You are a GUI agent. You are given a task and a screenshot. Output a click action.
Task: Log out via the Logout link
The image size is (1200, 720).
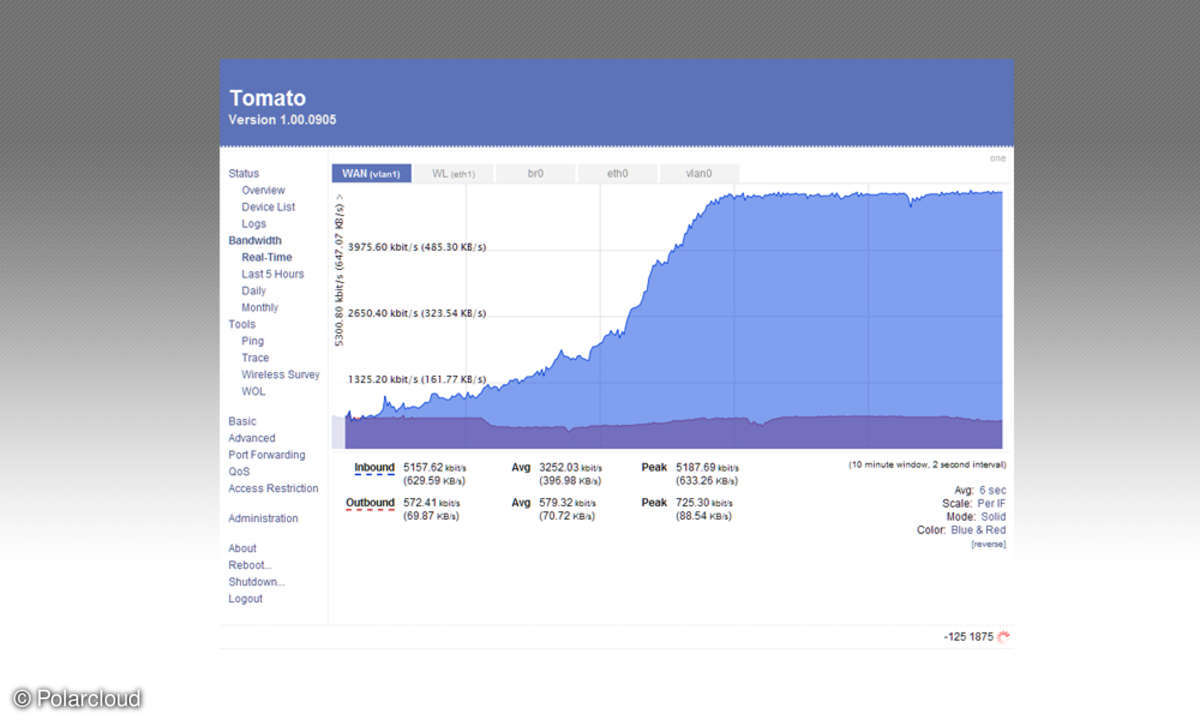(x=245, y=599)
